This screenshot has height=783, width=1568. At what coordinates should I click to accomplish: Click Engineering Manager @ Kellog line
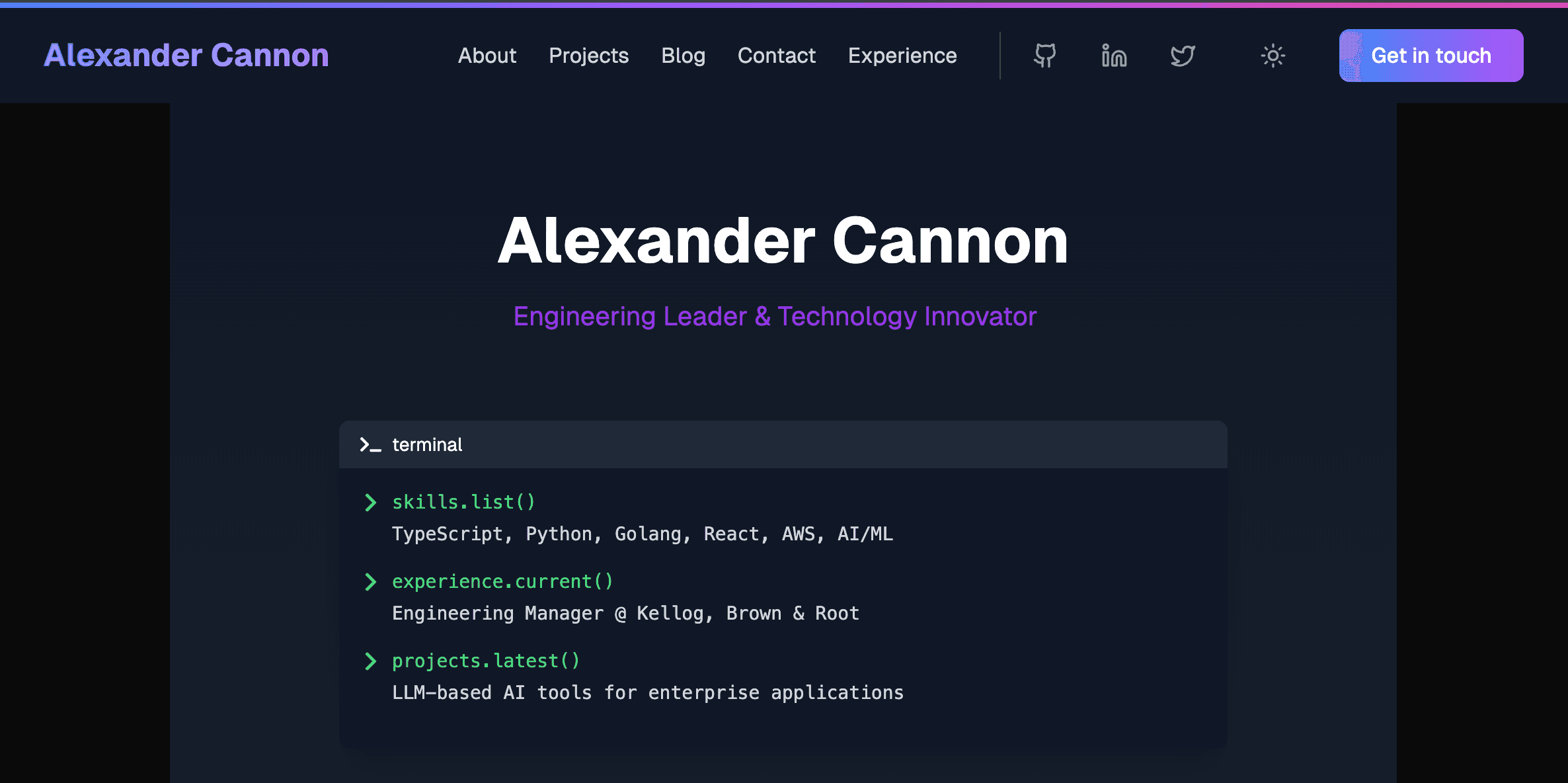(625, 614)
